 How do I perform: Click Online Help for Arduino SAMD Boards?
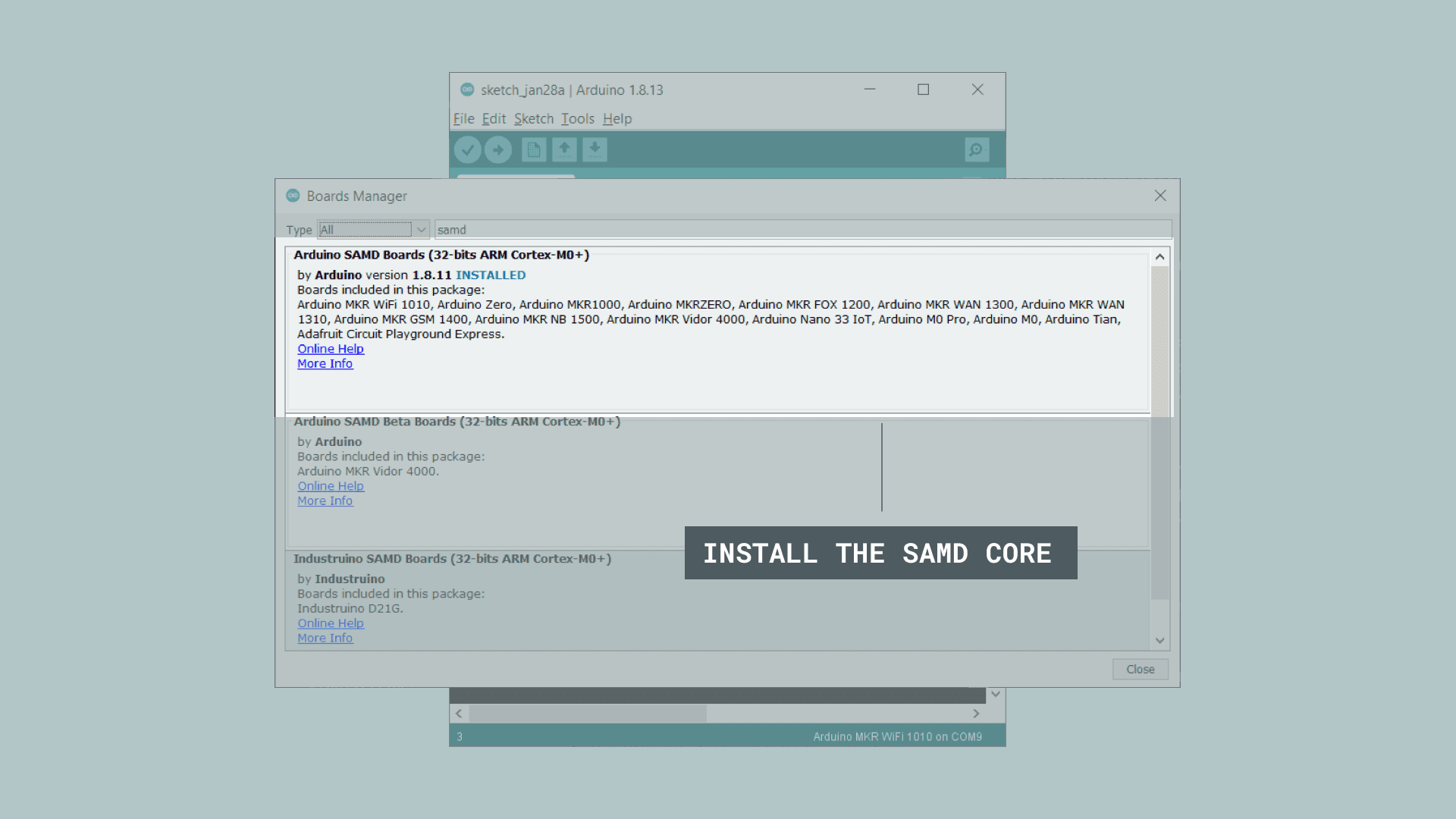pos(331,349)
